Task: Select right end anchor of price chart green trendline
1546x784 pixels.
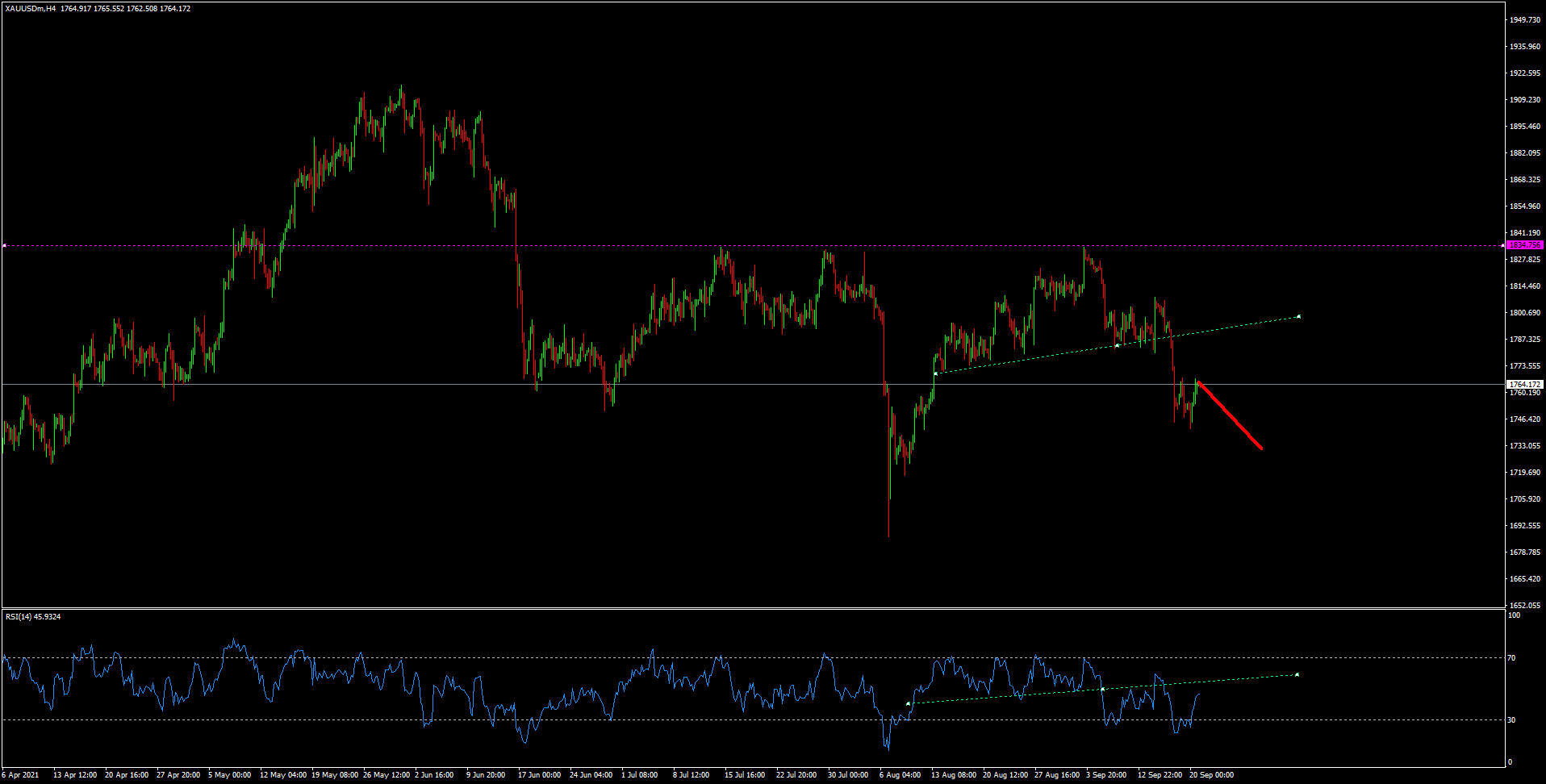Action: (1298, 316)
